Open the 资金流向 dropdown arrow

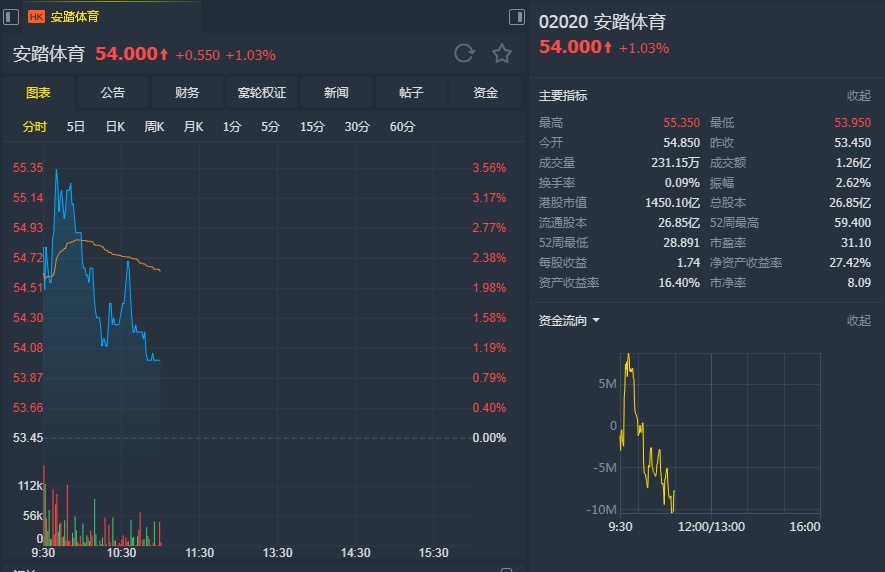click(596, 321)
